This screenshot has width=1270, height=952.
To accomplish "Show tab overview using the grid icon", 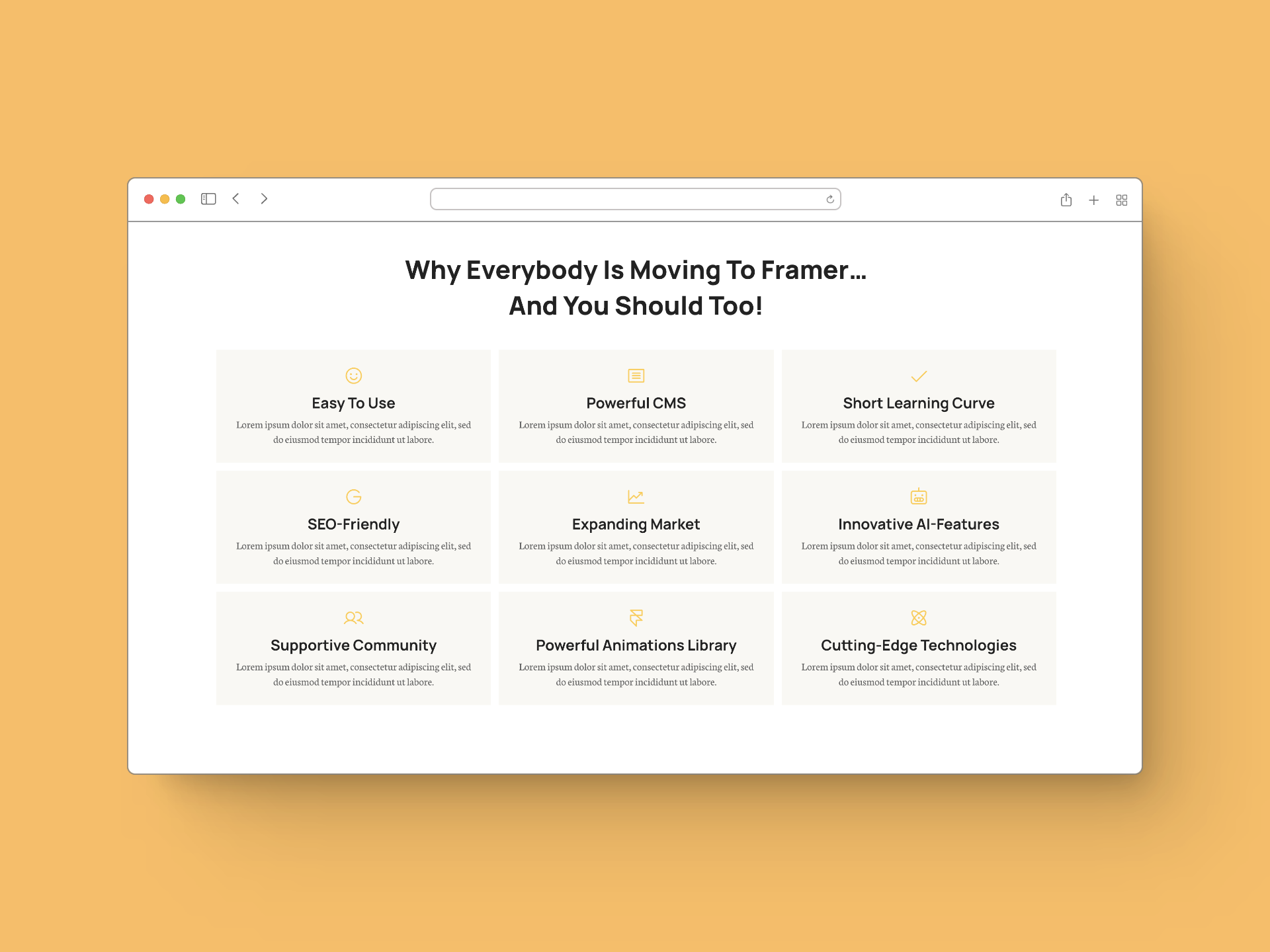I will pyautogui.click(x=1122, y=200).
